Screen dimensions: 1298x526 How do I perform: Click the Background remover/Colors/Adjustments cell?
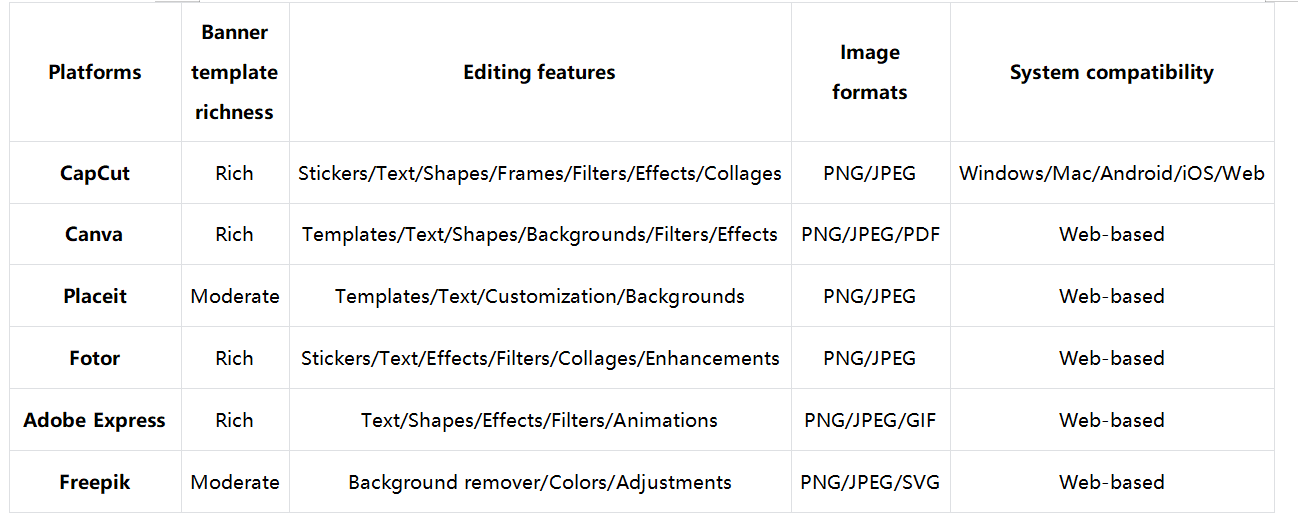539,482
